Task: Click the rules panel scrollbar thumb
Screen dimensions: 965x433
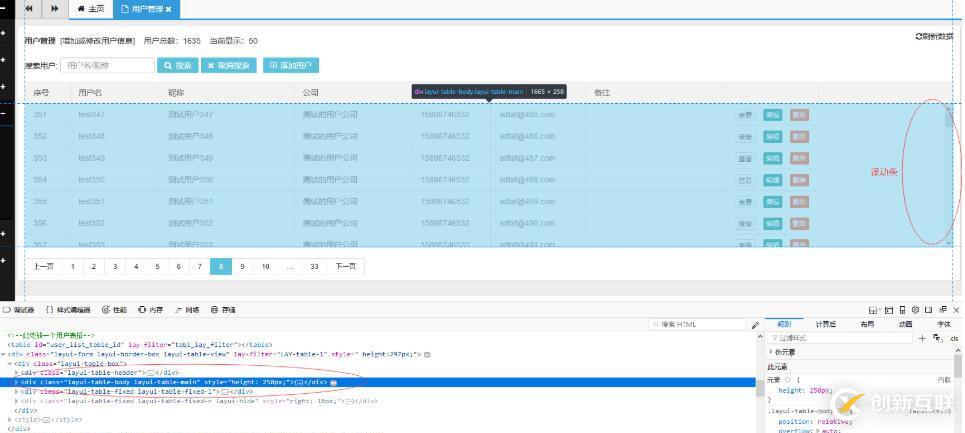Action: tap(958, 365)
